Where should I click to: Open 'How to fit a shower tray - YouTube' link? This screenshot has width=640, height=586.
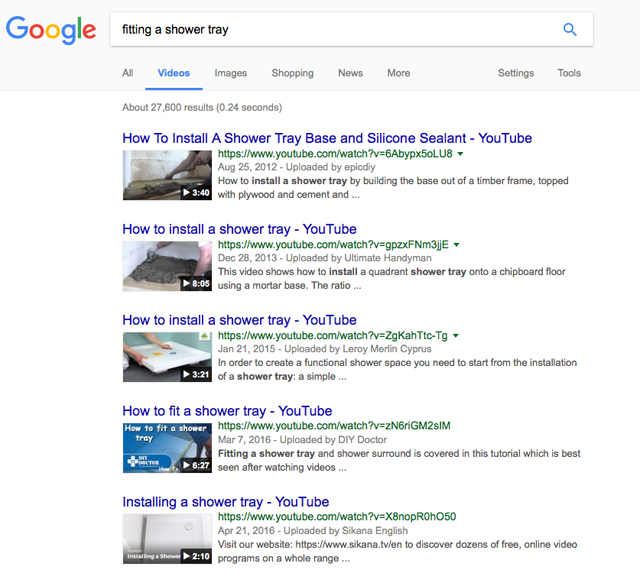[x=227, y=411]
